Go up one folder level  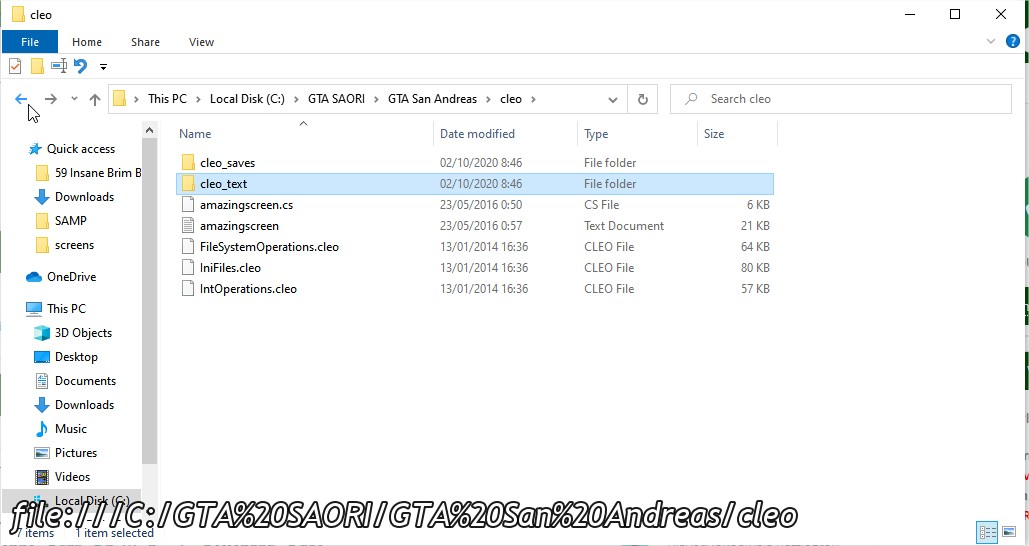tap(95, 99)
